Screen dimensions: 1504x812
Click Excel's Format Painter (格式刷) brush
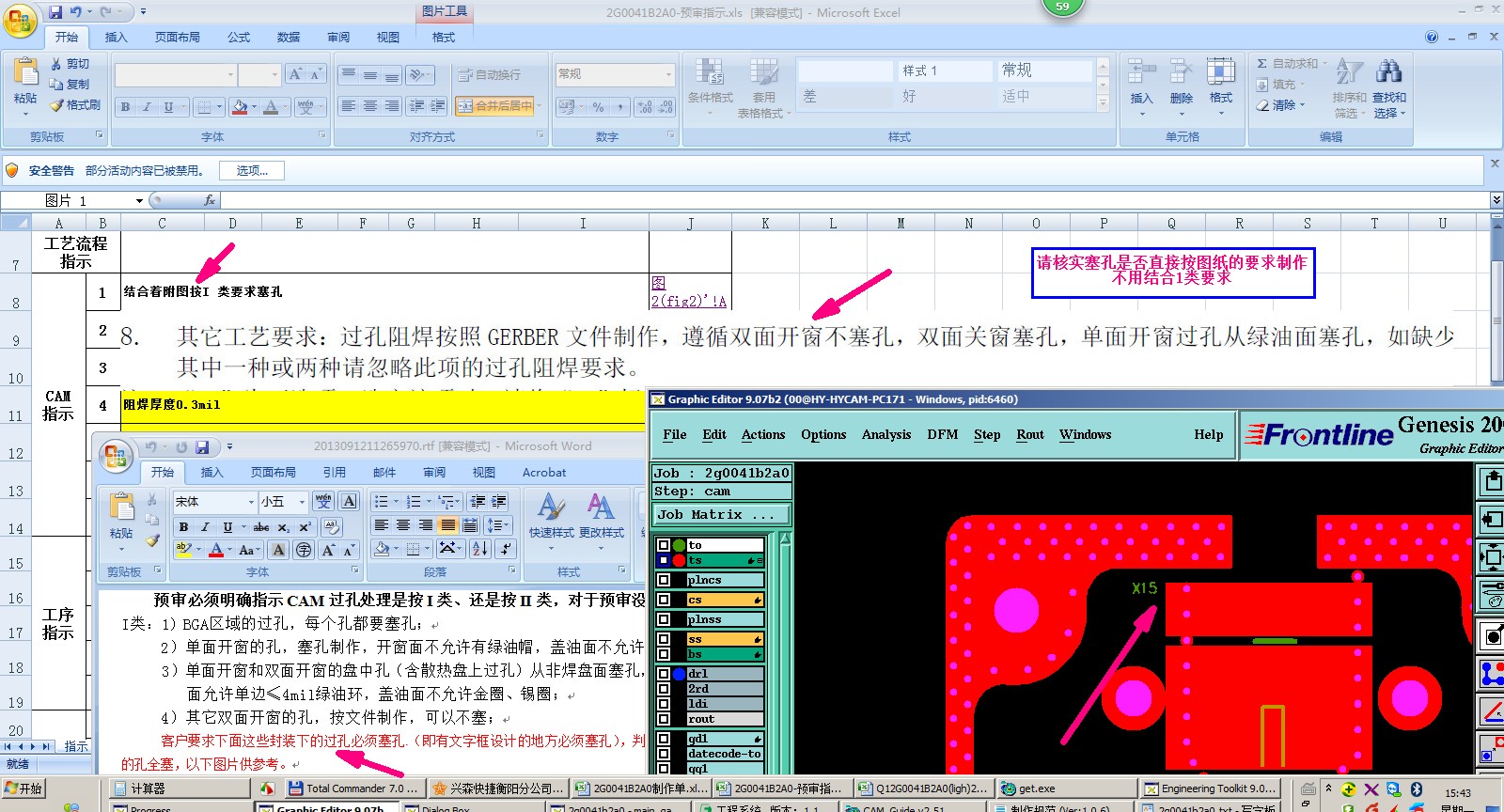pyautogui.click(x=56, y=105)
